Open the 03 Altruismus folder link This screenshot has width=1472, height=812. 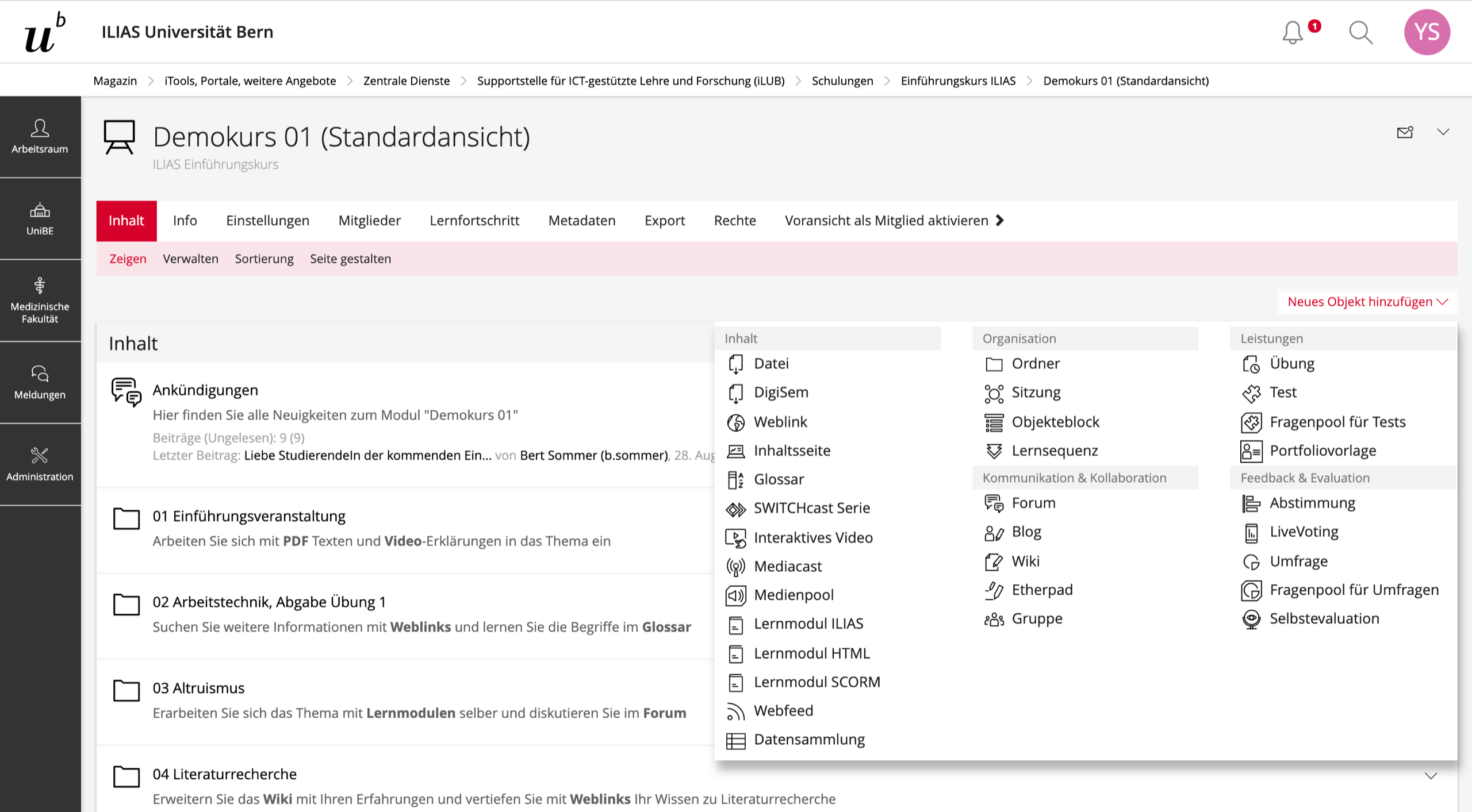198,688
